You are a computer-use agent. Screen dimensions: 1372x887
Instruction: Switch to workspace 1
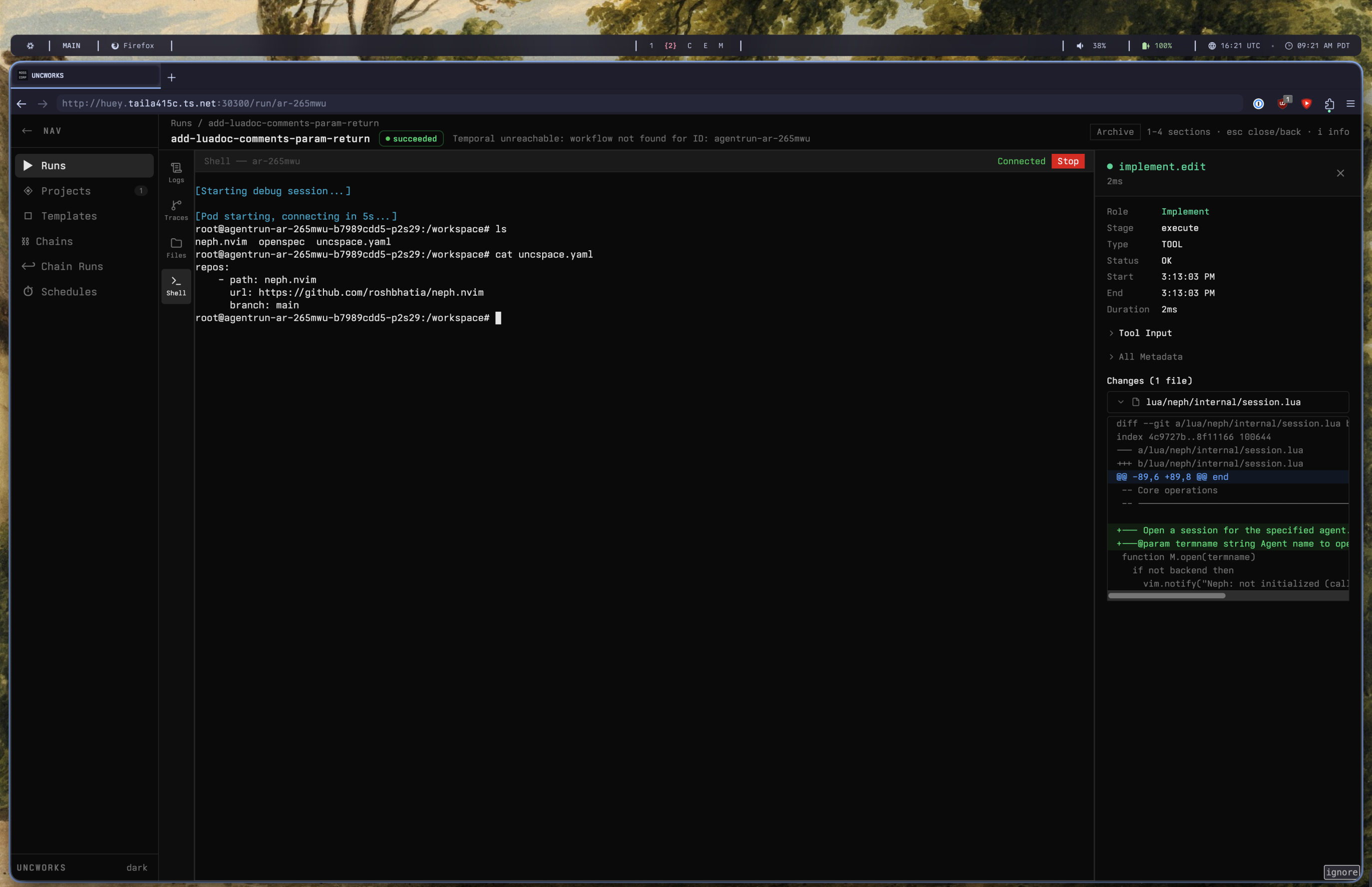coord(651,45)
